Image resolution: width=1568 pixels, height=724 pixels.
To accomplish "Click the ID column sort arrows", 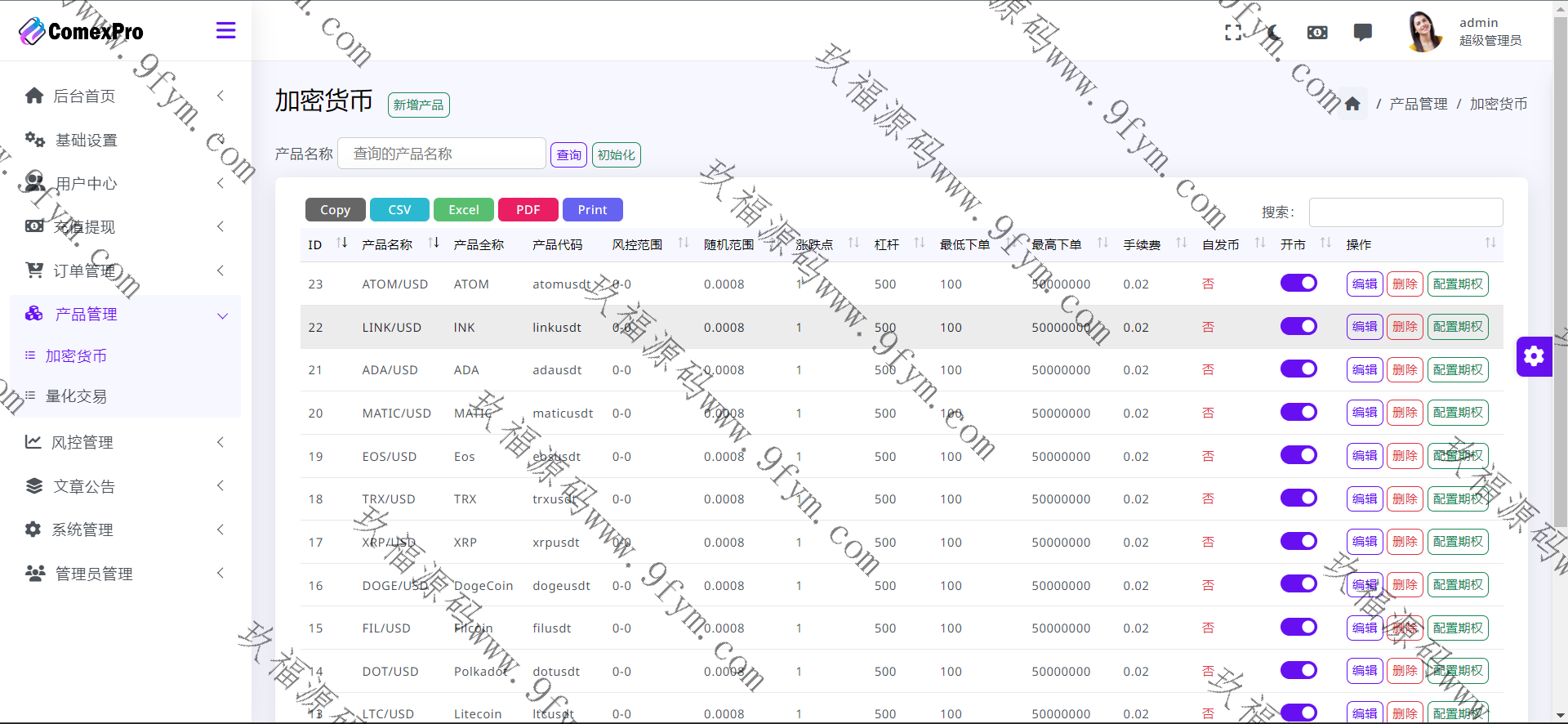I will coord(342,243).
